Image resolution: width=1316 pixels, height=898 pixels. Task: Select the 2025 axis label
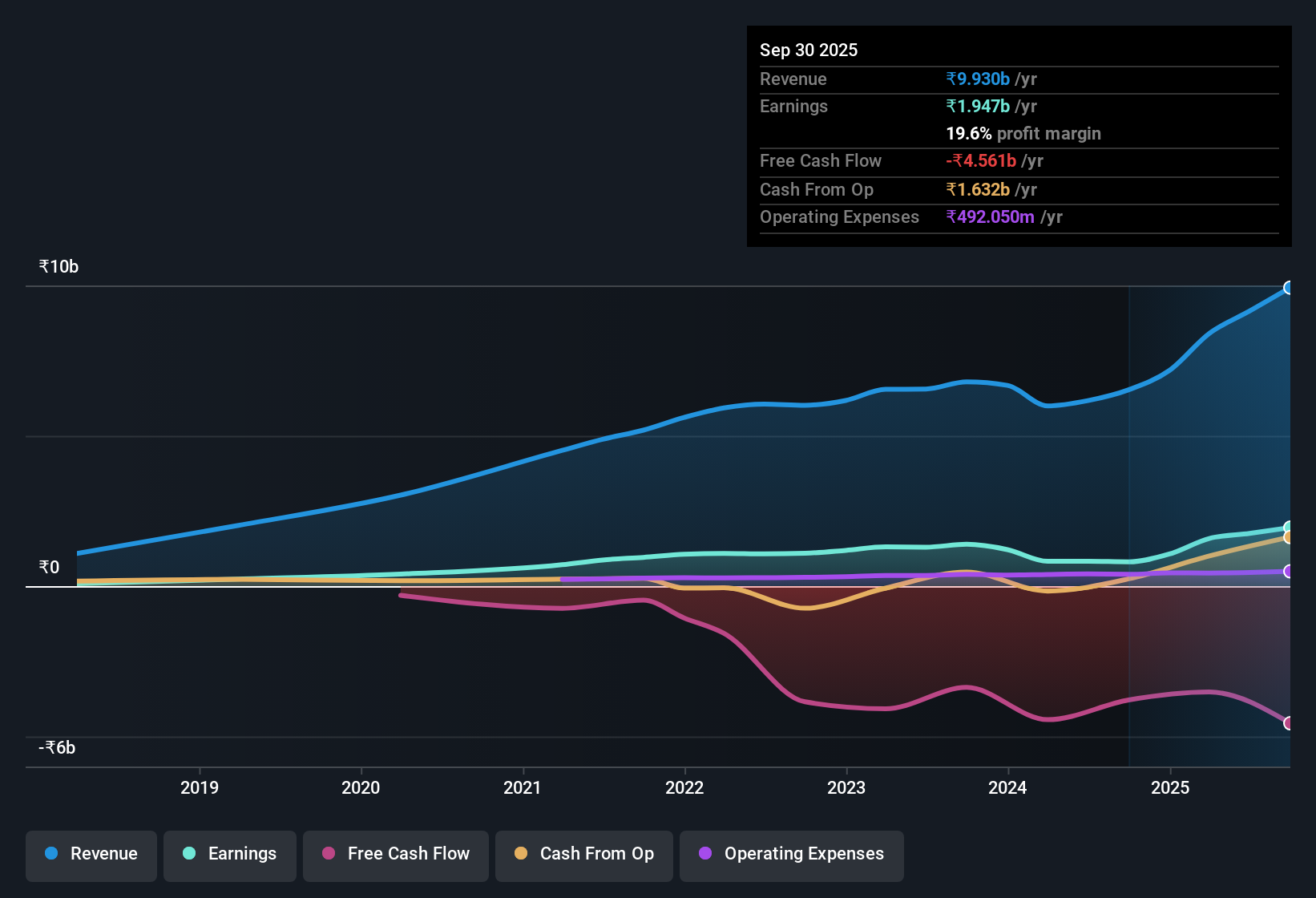point(1171,787)
